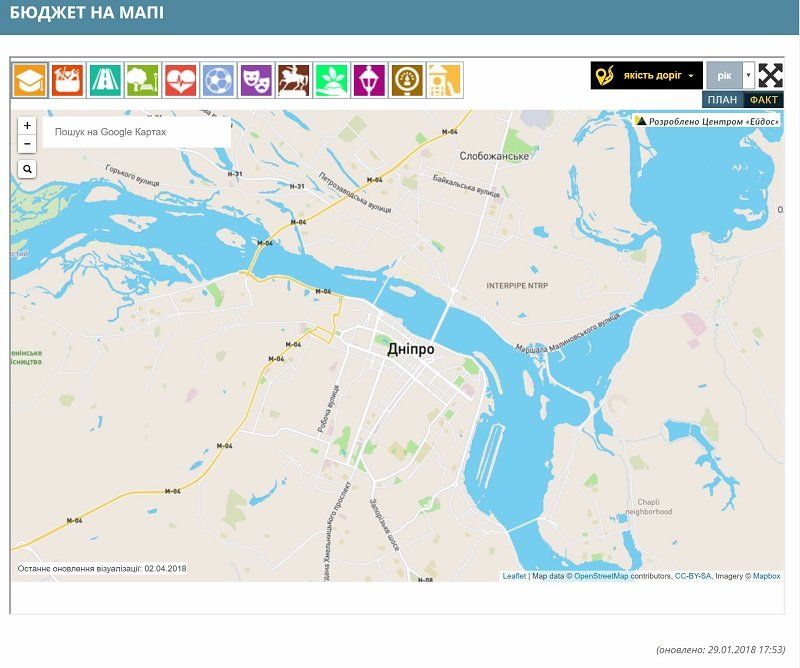Zoom out on the map

(27, 144)
